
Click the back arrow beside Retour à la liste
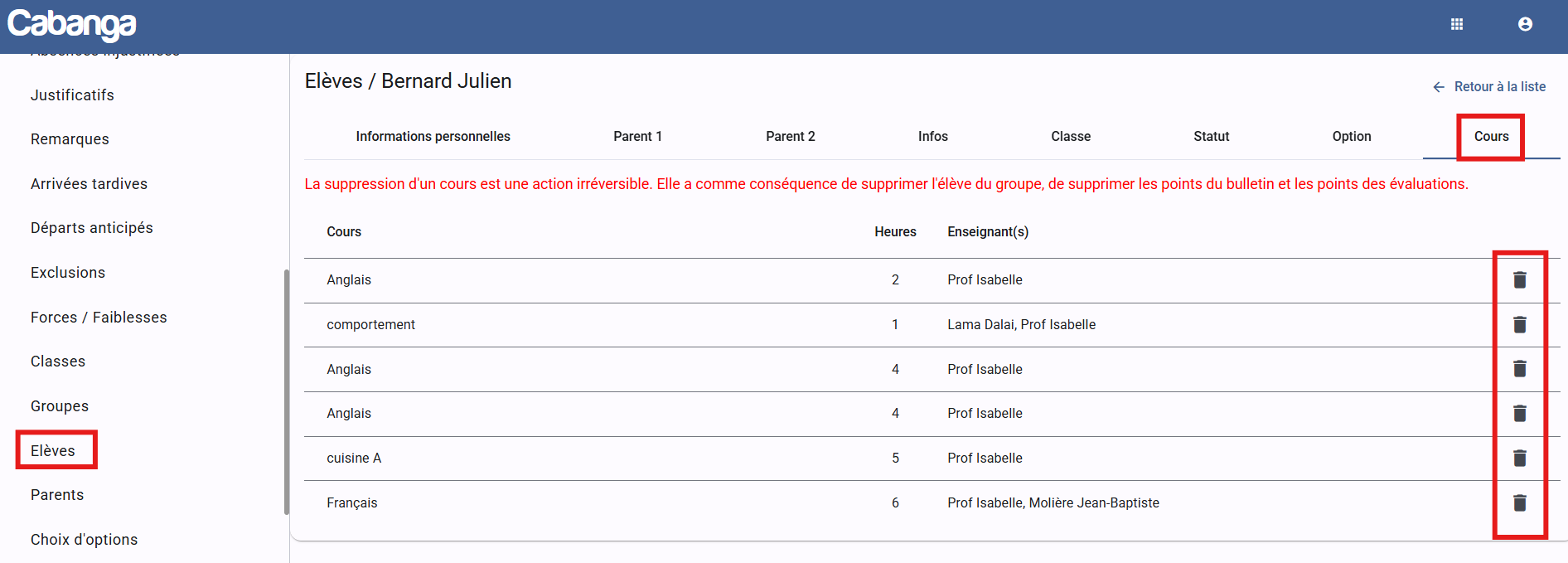[x=1438, y=87]
